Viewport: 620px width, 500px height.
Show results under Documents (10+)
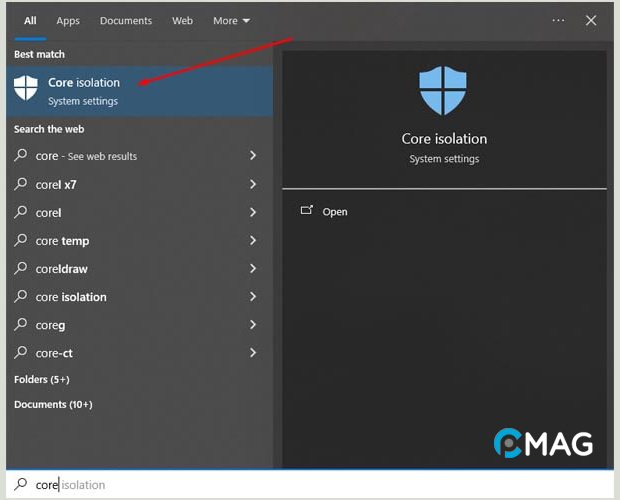click(52, 404)
